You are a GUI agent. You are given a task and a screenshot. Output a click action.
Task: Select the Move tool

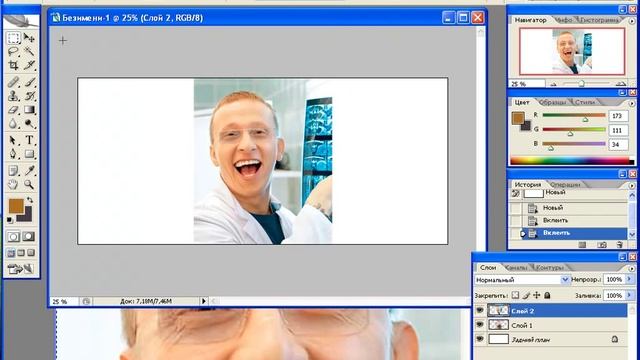pos(29,38)
